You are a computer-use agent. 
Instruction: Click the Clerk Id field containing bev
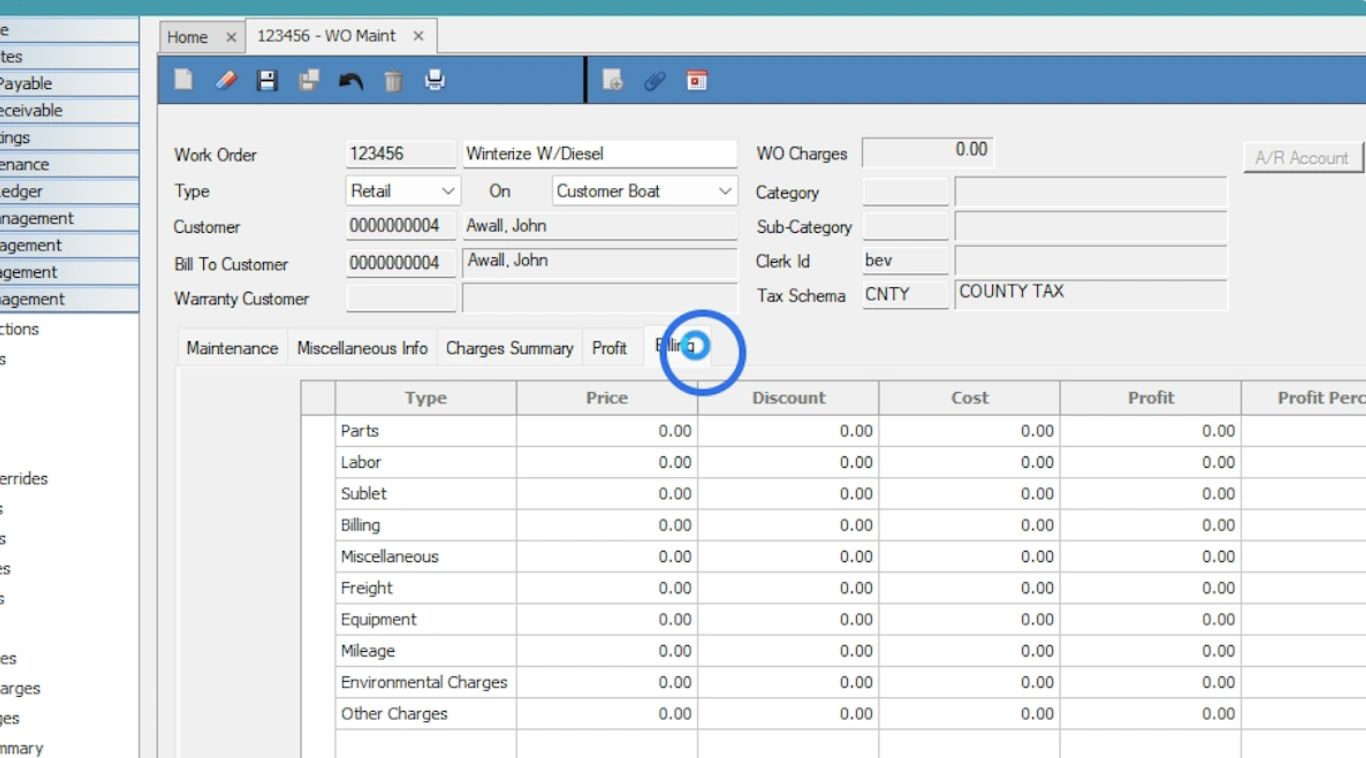click(905, 261)
